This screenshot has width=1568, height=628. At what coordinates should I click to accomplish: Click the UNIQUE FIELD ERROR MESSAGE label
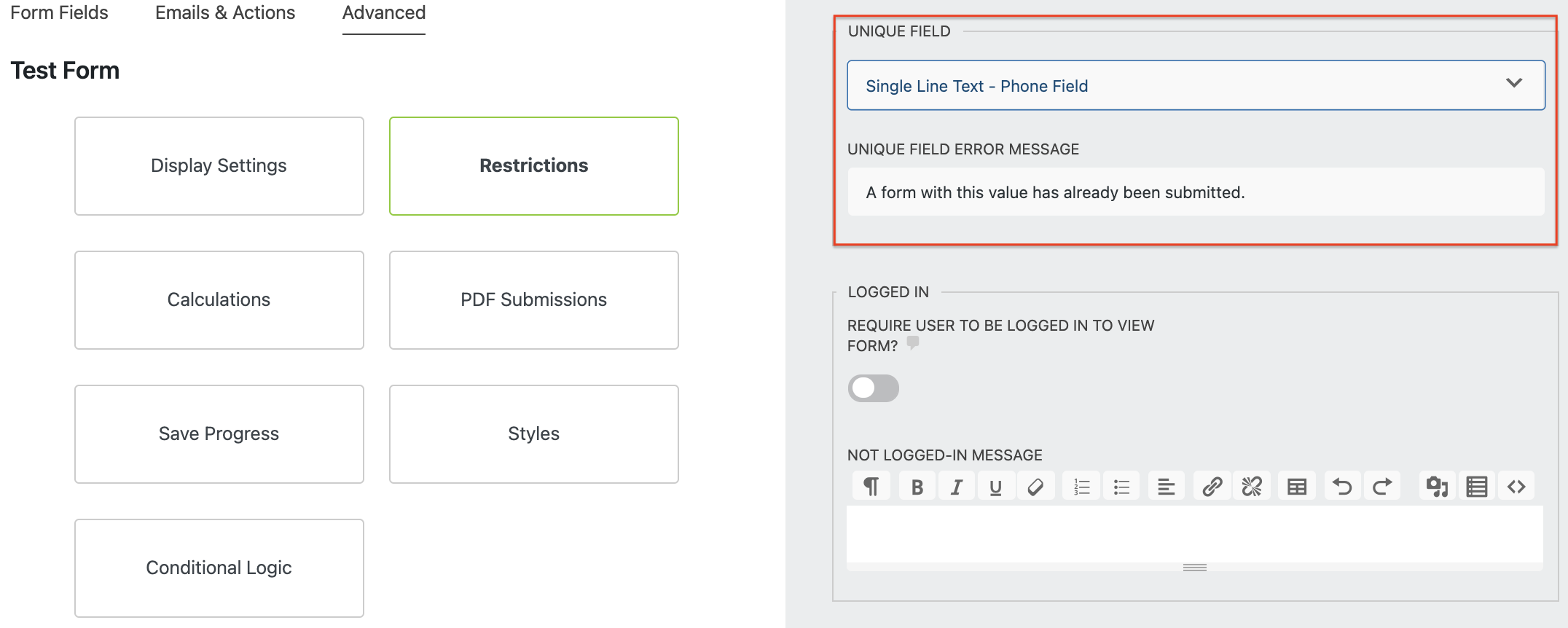point(963,149)
